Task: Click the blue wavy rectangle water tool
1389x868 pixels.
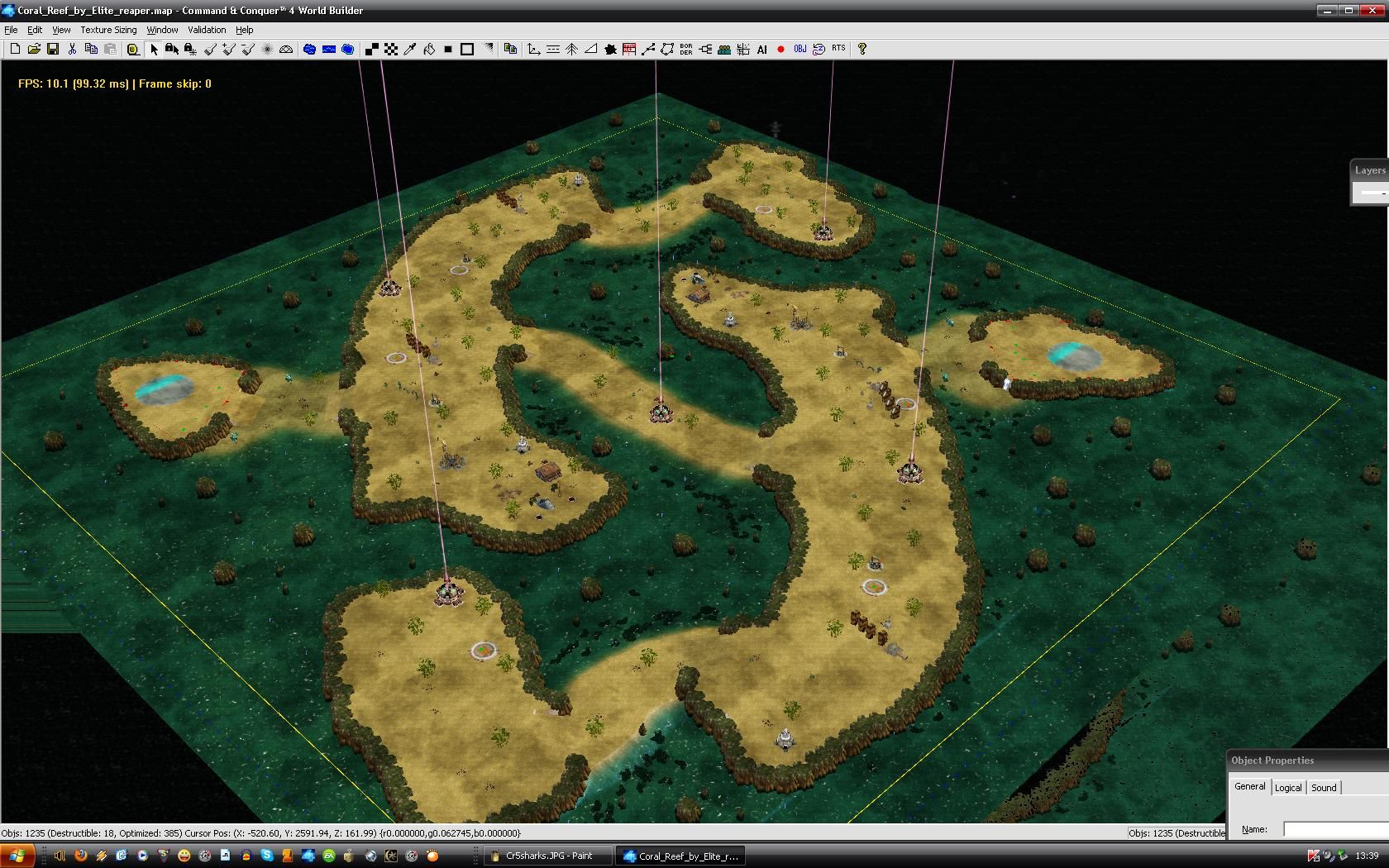Action: pos(329,49)
